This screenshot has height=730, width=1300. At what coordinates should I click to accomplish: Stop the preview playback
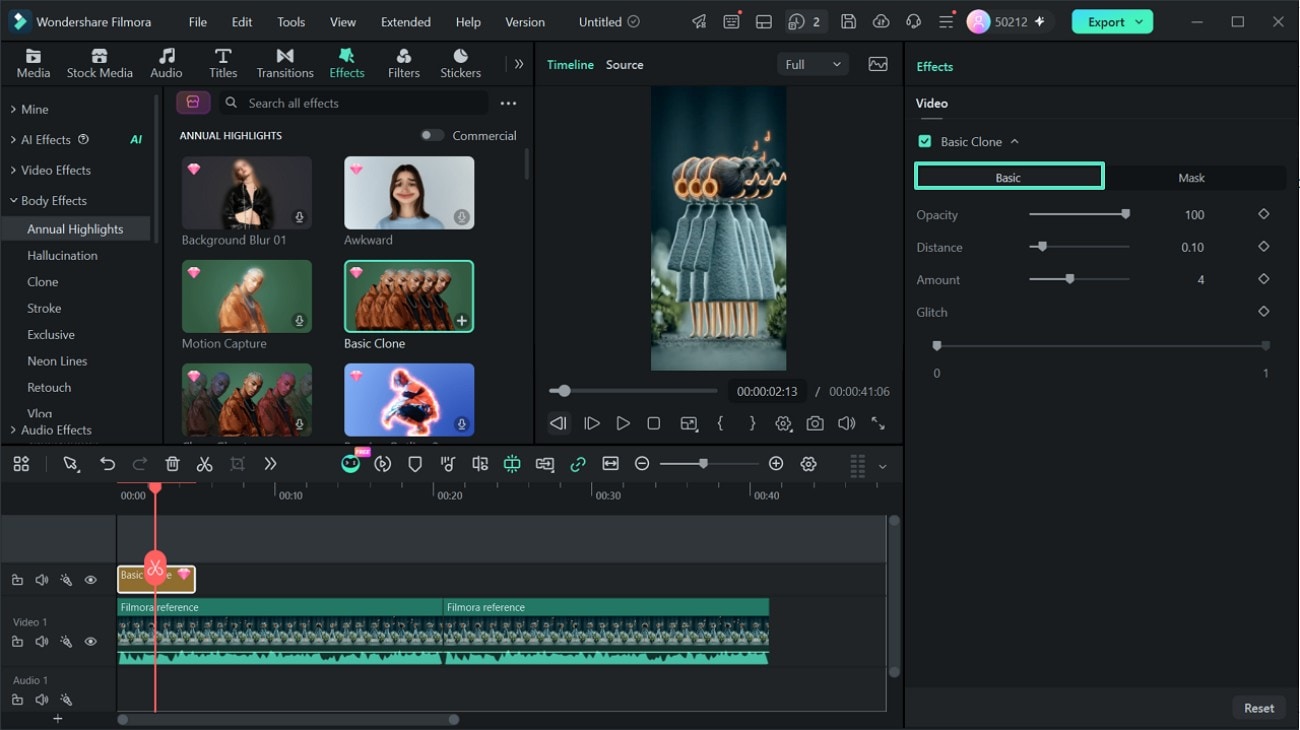(x=654, y=424)
